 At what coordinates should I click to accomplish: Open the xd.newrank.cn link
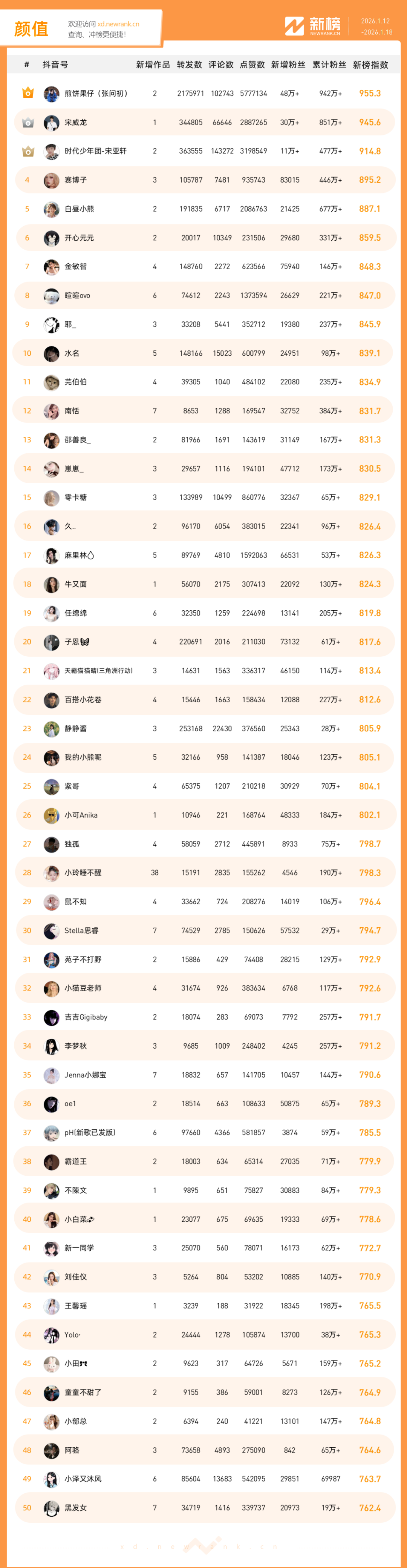[x=118, y=25]
